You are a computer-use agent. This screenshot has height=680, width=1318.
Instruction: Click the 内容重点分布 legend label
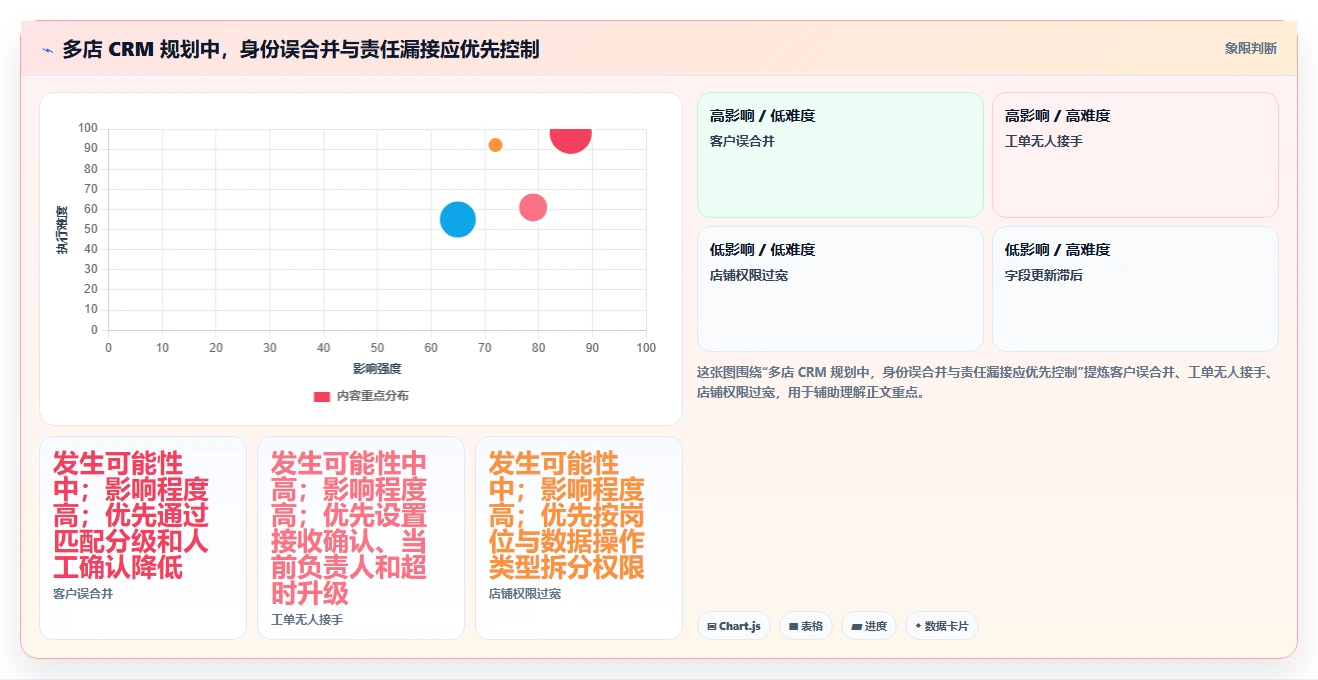pos(372,396)
